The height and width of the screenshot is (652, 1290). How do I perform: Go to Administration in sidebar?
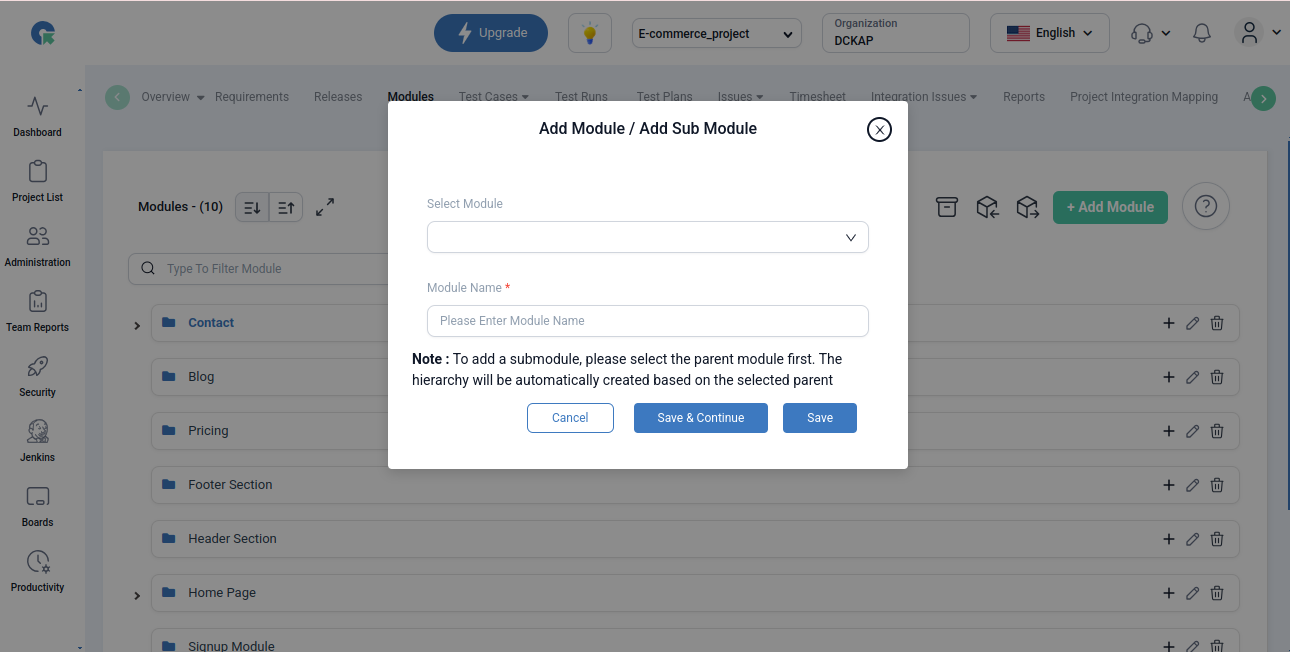tap(37, 245)
